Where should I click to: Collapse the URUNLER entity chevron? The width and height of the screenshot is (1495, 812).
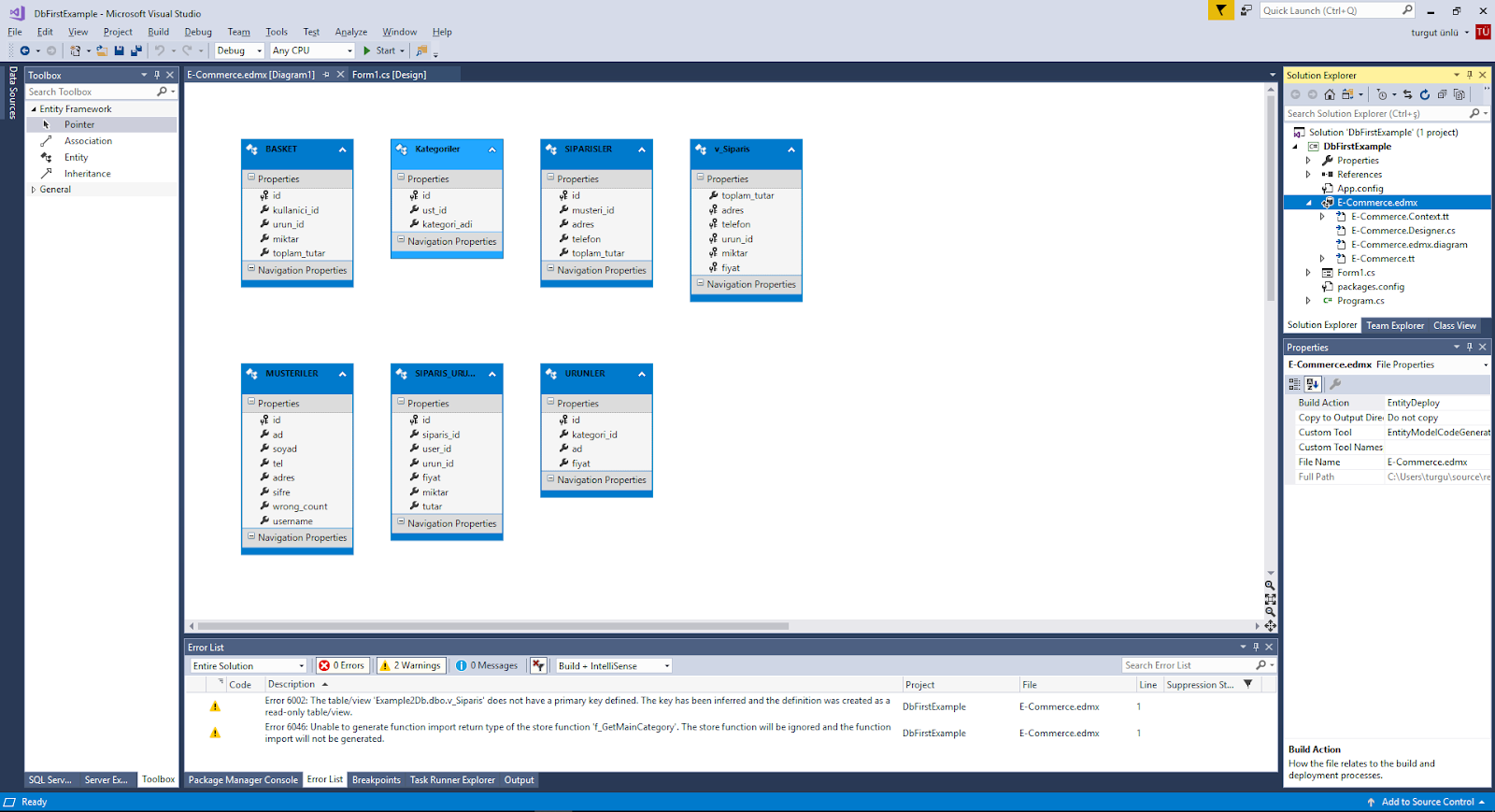(x=642, y=374)
